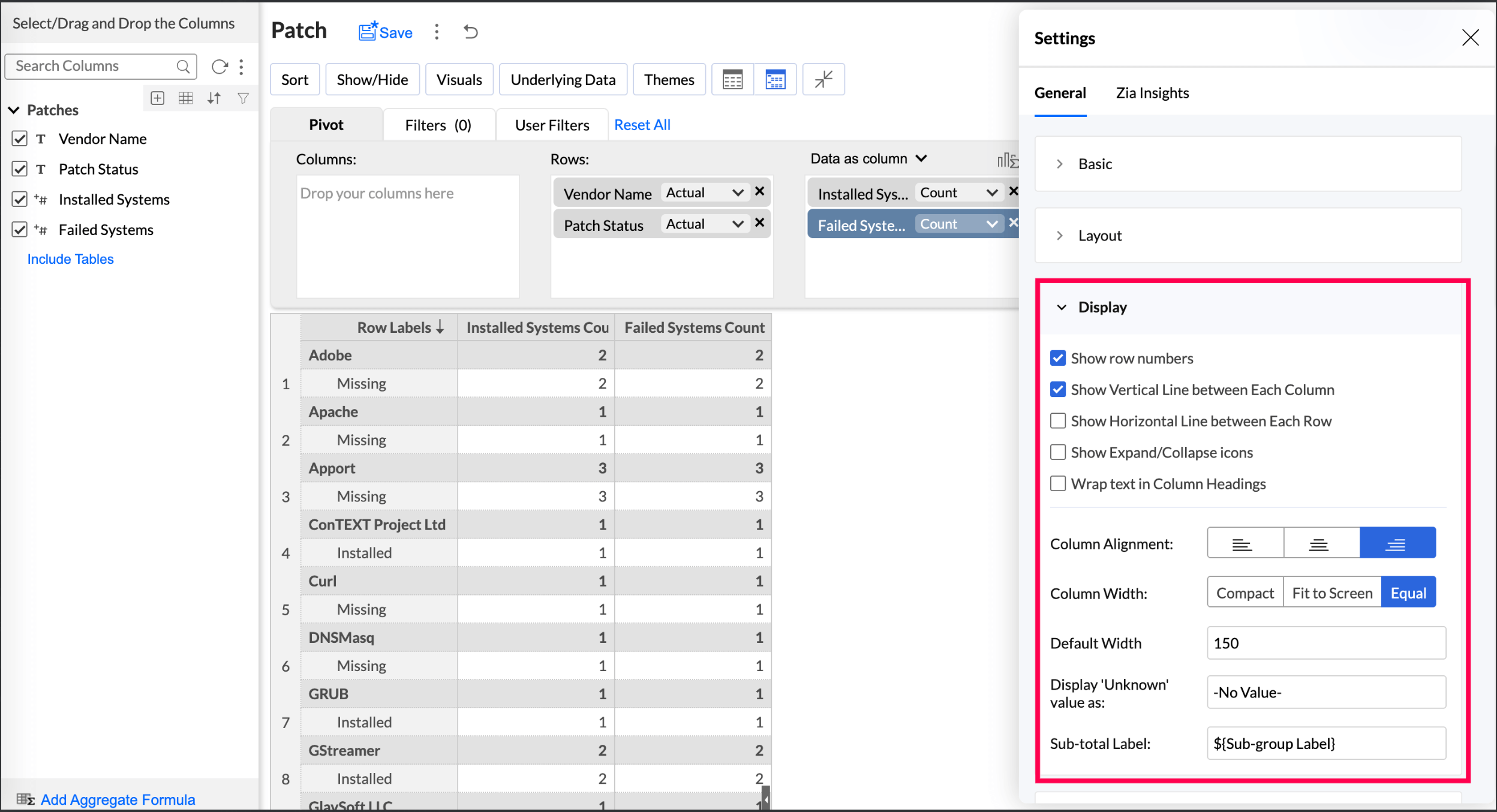Viewport: 1497px width, 812px height.
Task: Click the Add Aggregate Formula link
Action: [118, 799]
